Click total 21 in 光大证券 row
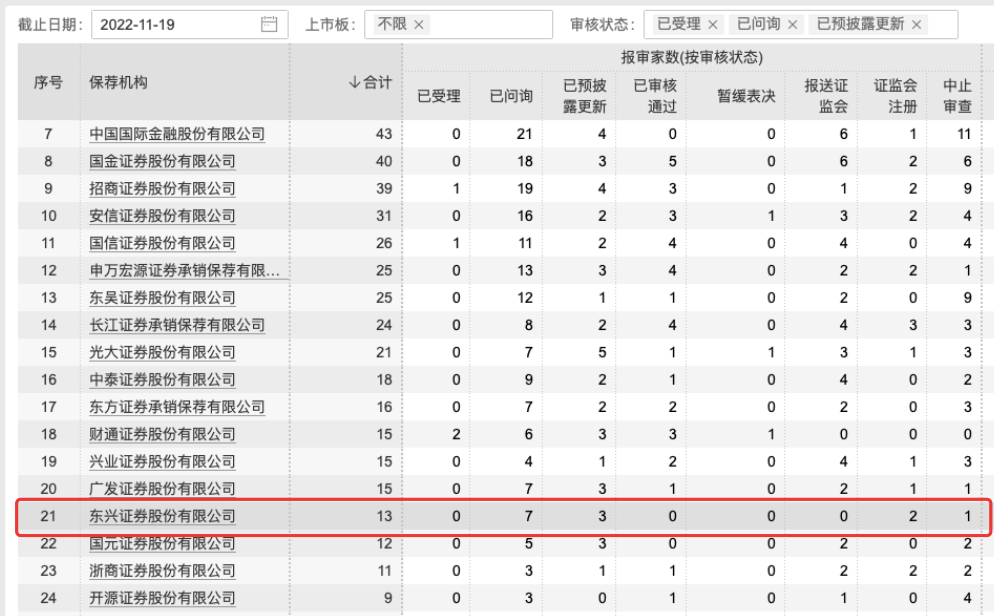This screenshot has width=994, height=616. click(384, 352)
